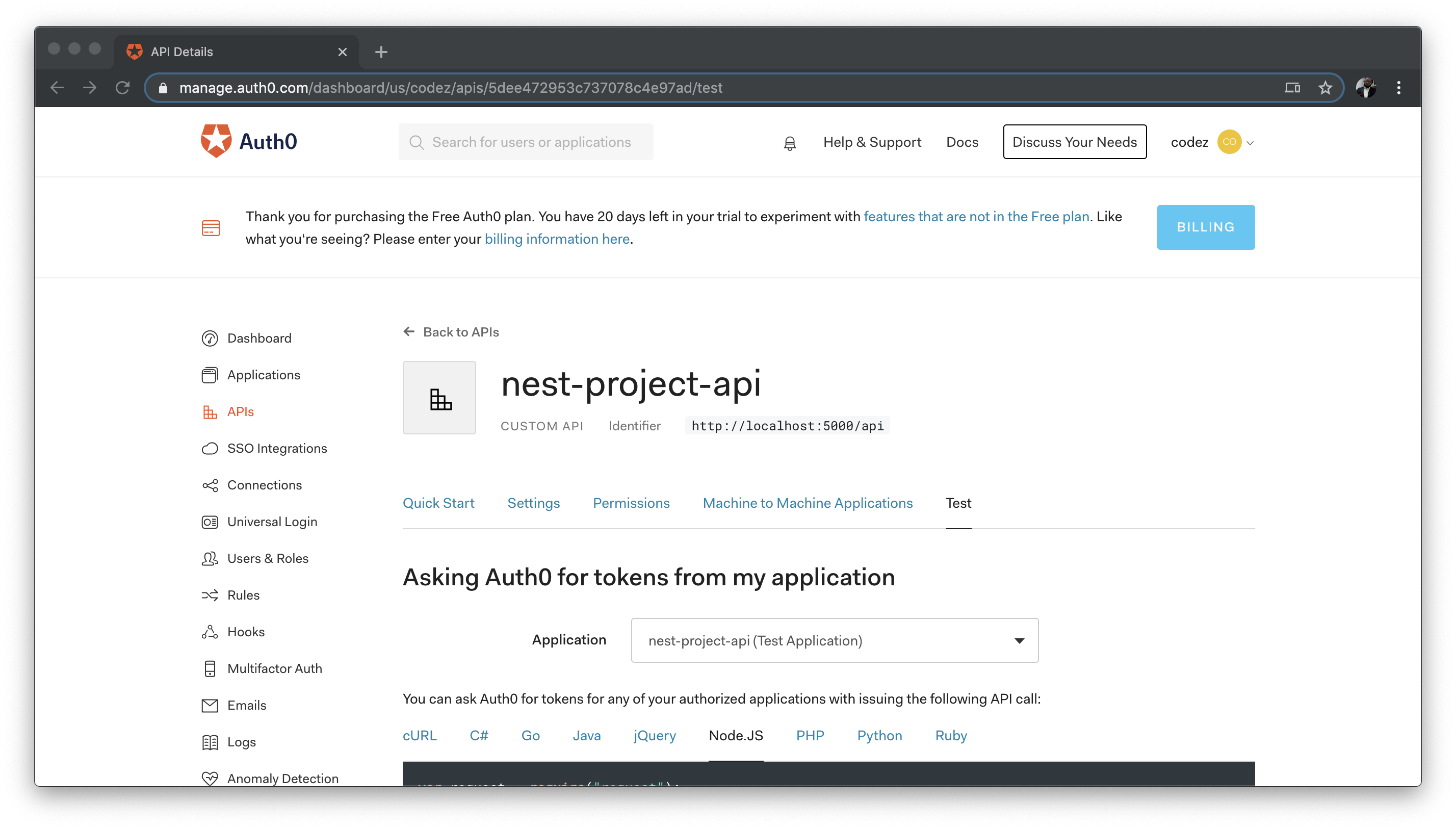
Task: Focus the users or applications search field
Action: tap(531, 142)
